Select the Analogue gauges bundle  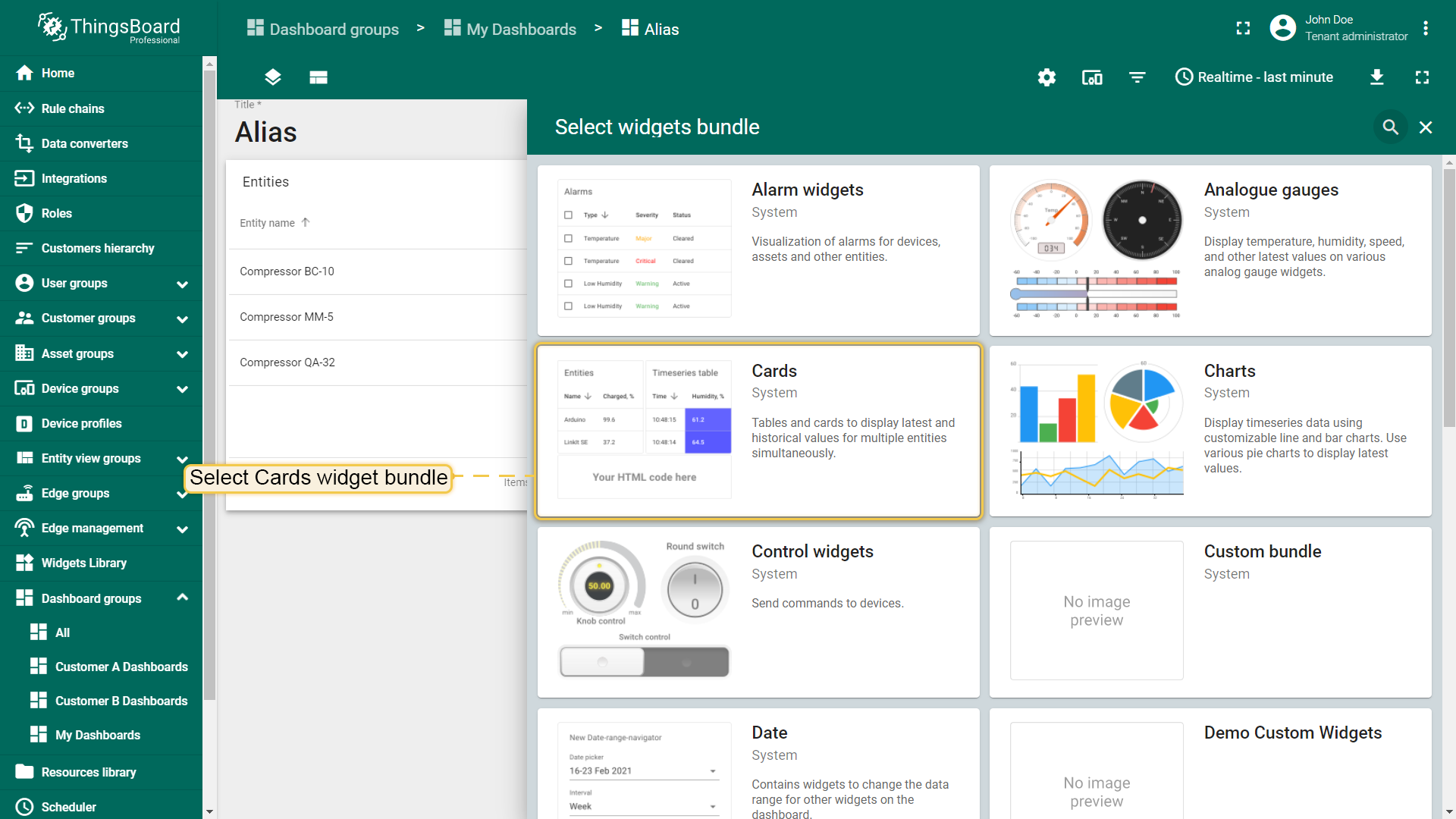[x=1210, y=250]
